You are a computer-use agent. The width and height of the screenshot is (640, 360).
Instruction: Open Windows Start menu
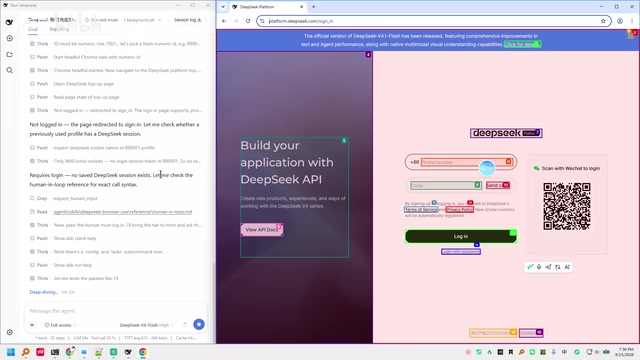11,352
